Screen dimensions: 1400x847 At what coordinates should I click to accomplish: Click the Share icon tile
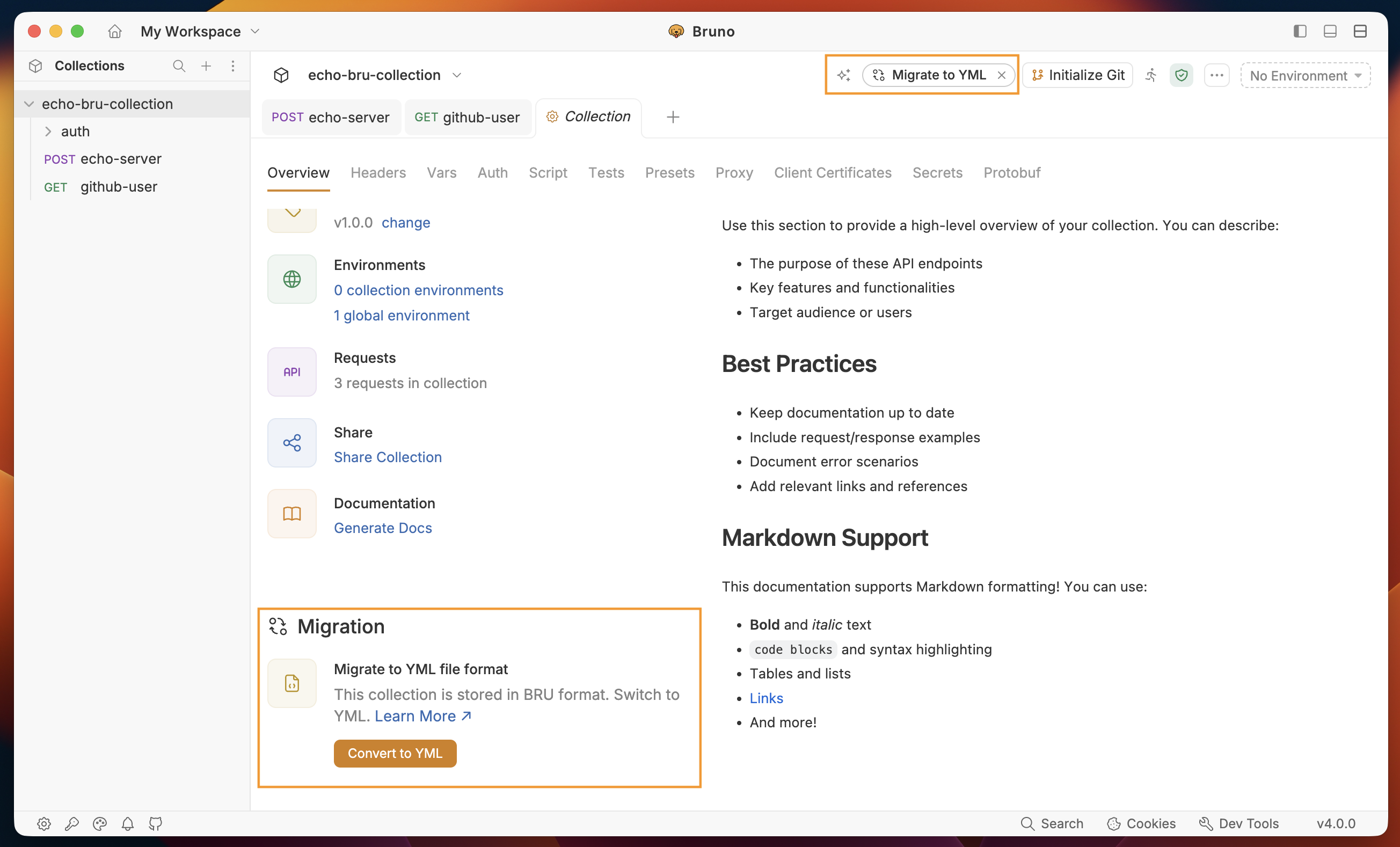coord(292,443)
